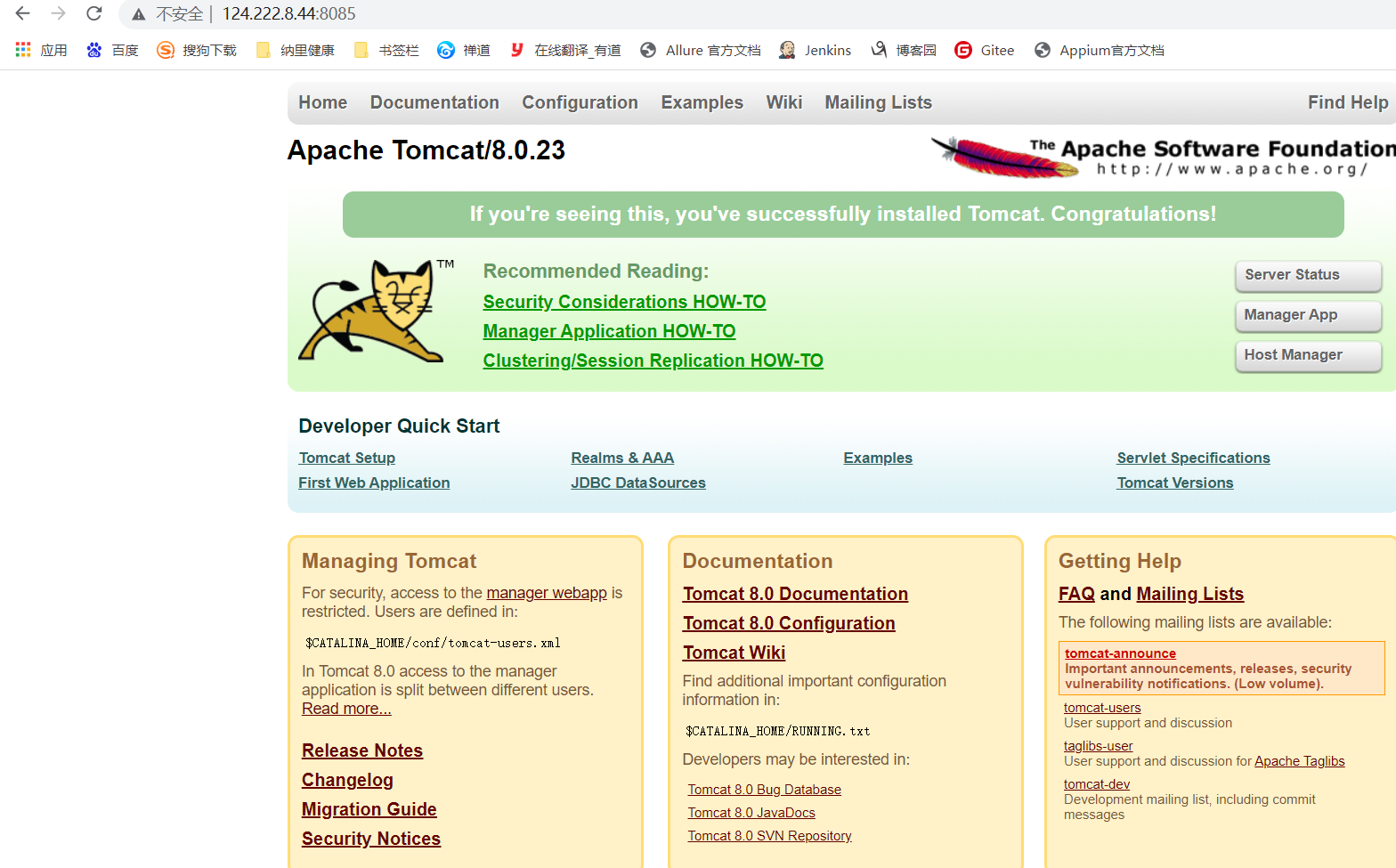Screen dimensions: 1396x868
Task: Click the Tomcat cat logo
Action: [376, 311]
